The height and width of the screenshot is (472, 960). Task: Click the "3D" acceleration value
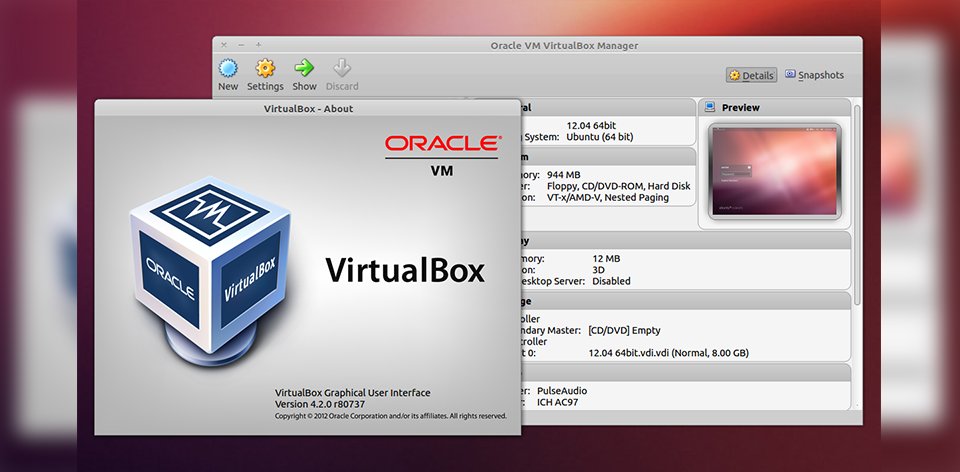599,269
